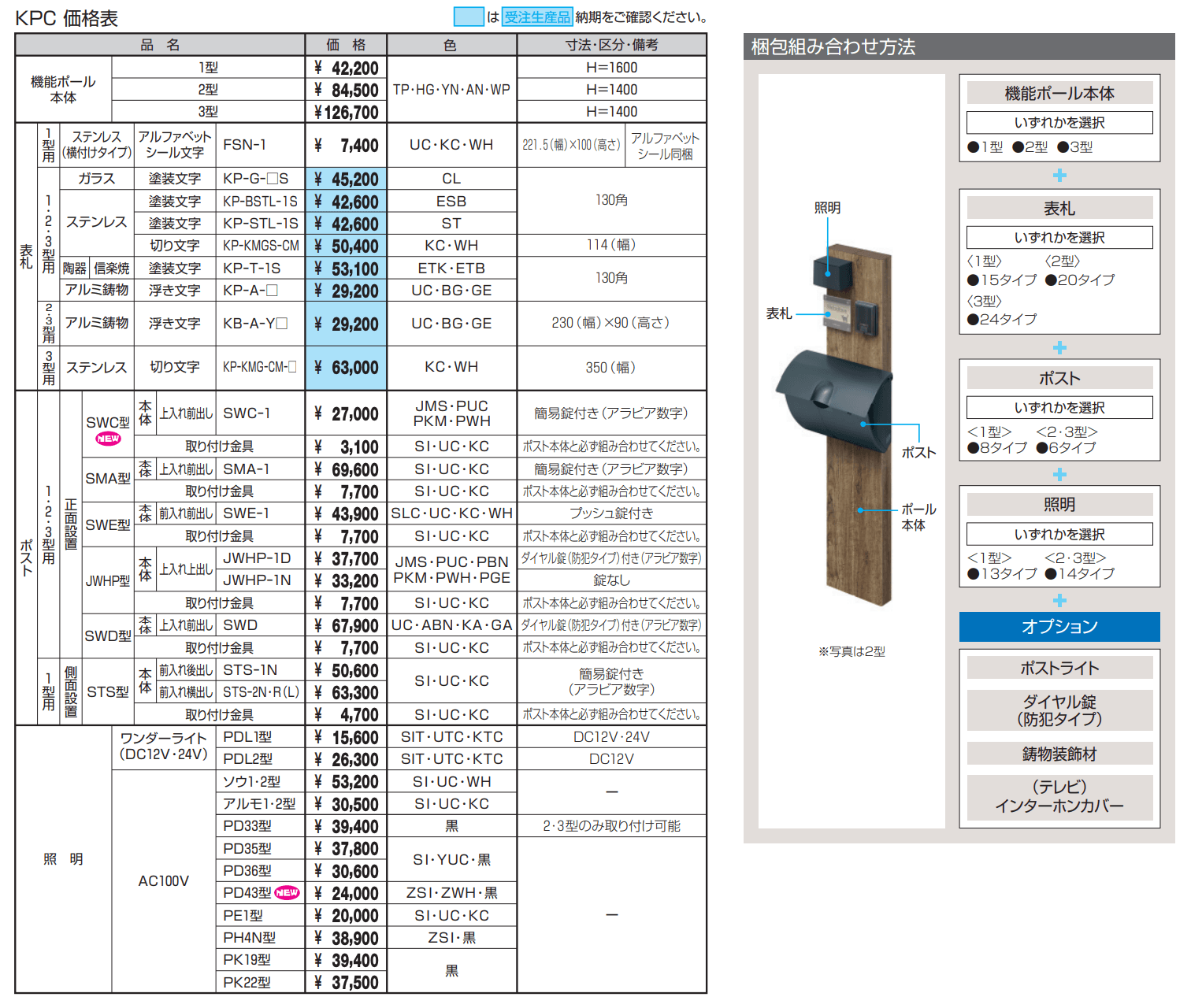Viewport: 1191px width, 1008px height.
Task: Open いずれかを選択 under ポスト
Action: (1059, 406)
